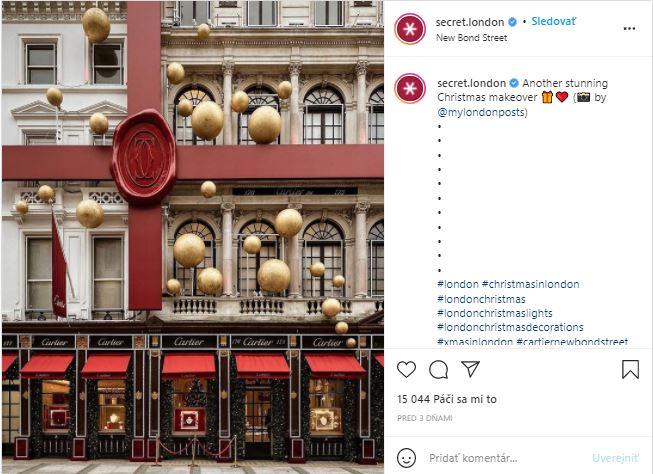
Task: Save post with the bookmark icon
Action: click(x=630, y=369)
